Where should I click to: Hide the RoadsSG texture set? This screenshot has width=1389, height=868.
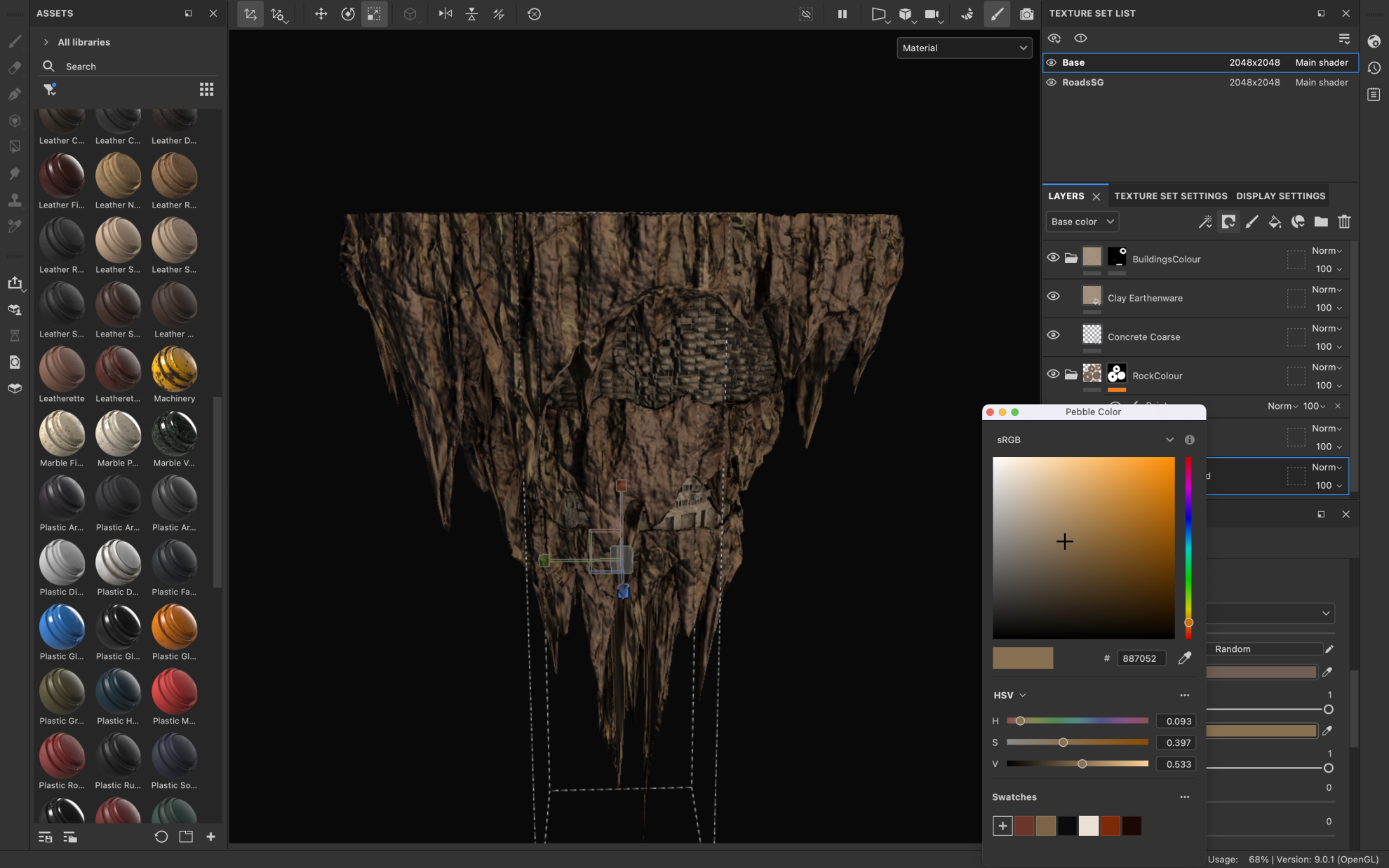click(1051, 82)
